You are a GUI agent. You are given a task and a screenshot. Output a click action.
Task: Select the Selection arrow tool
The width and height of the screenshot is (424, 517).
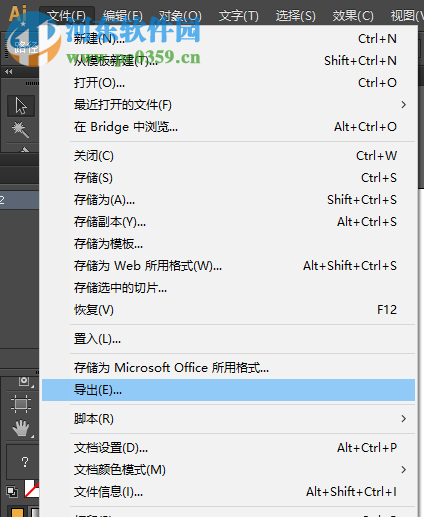[x=21, y=106]
